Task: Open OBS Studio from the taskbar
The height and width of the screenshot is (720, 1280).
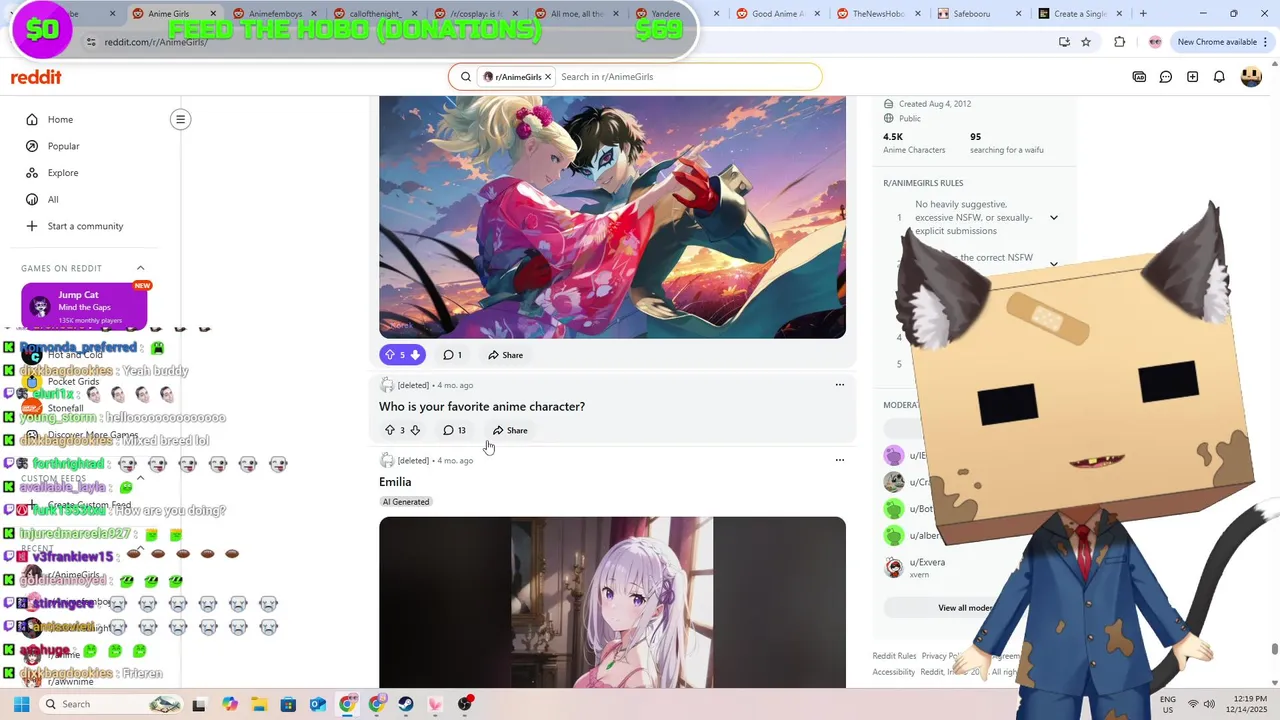Action: [x=465, y=704]
